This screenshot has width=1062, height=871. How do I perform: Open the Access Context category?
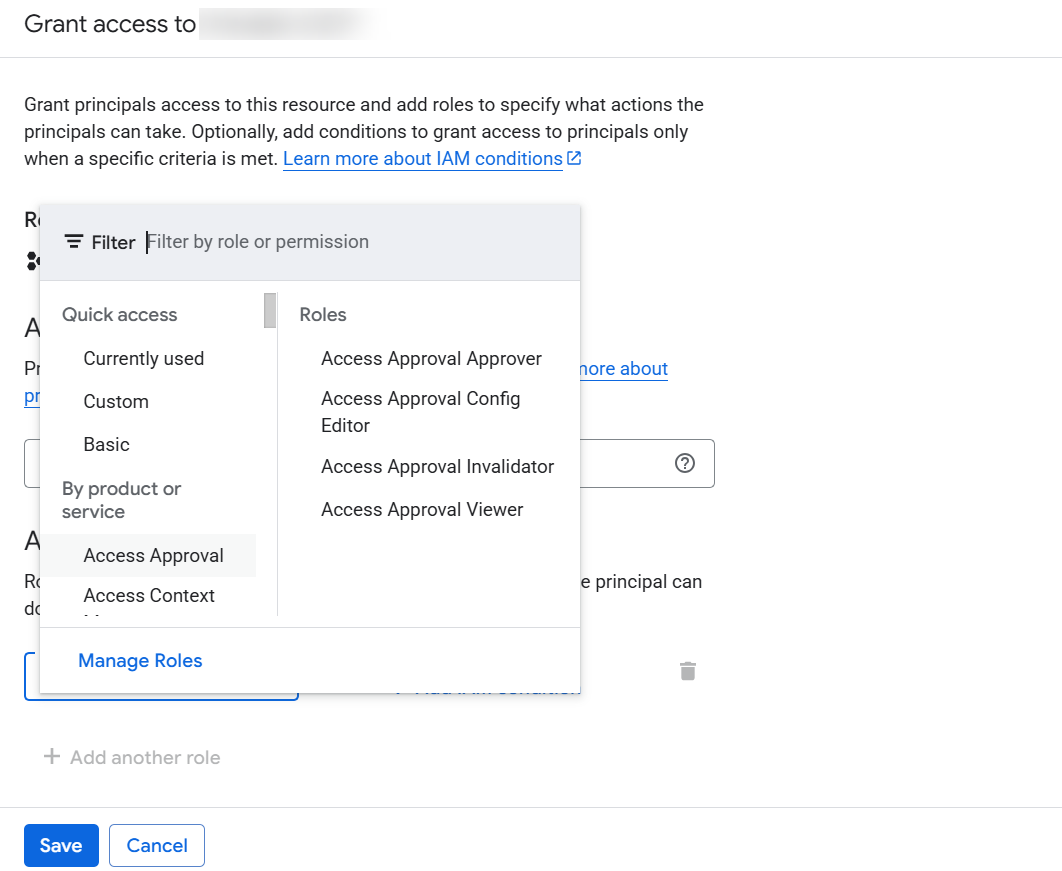149,596
